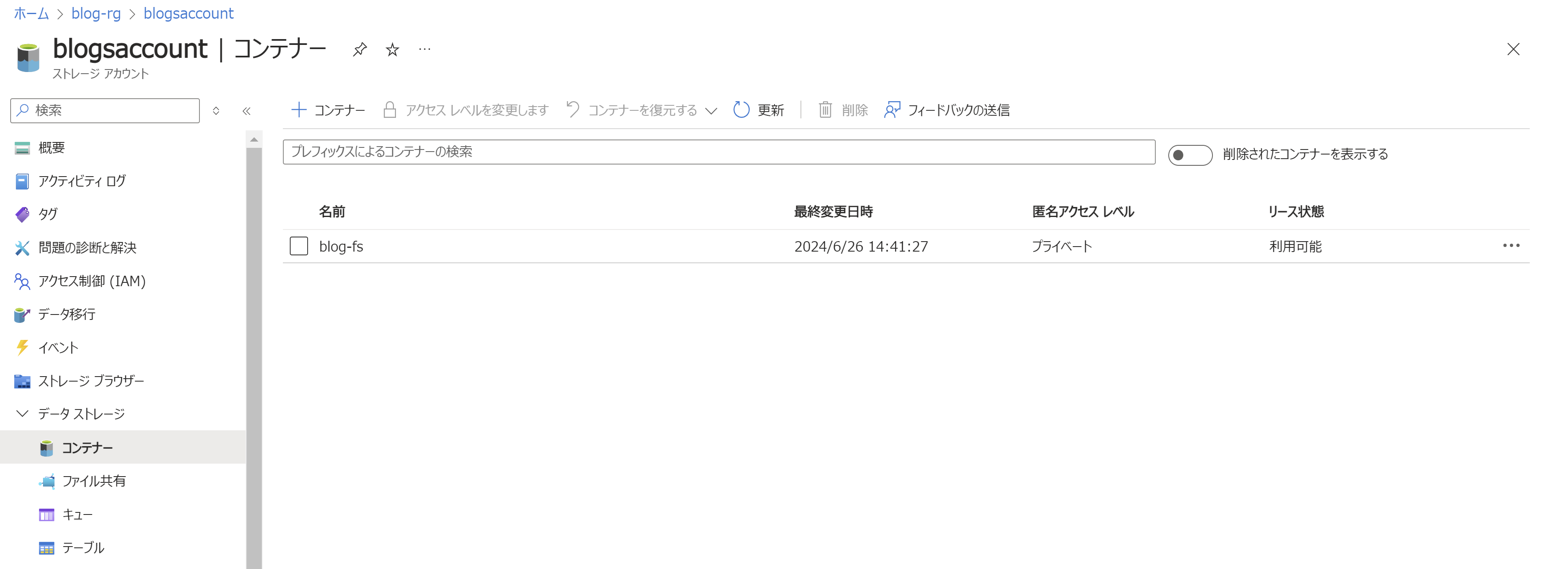Refresh list with 更新 button
Image resolution: width=1543 pixels, height=569 pixels.
(759, 110)
